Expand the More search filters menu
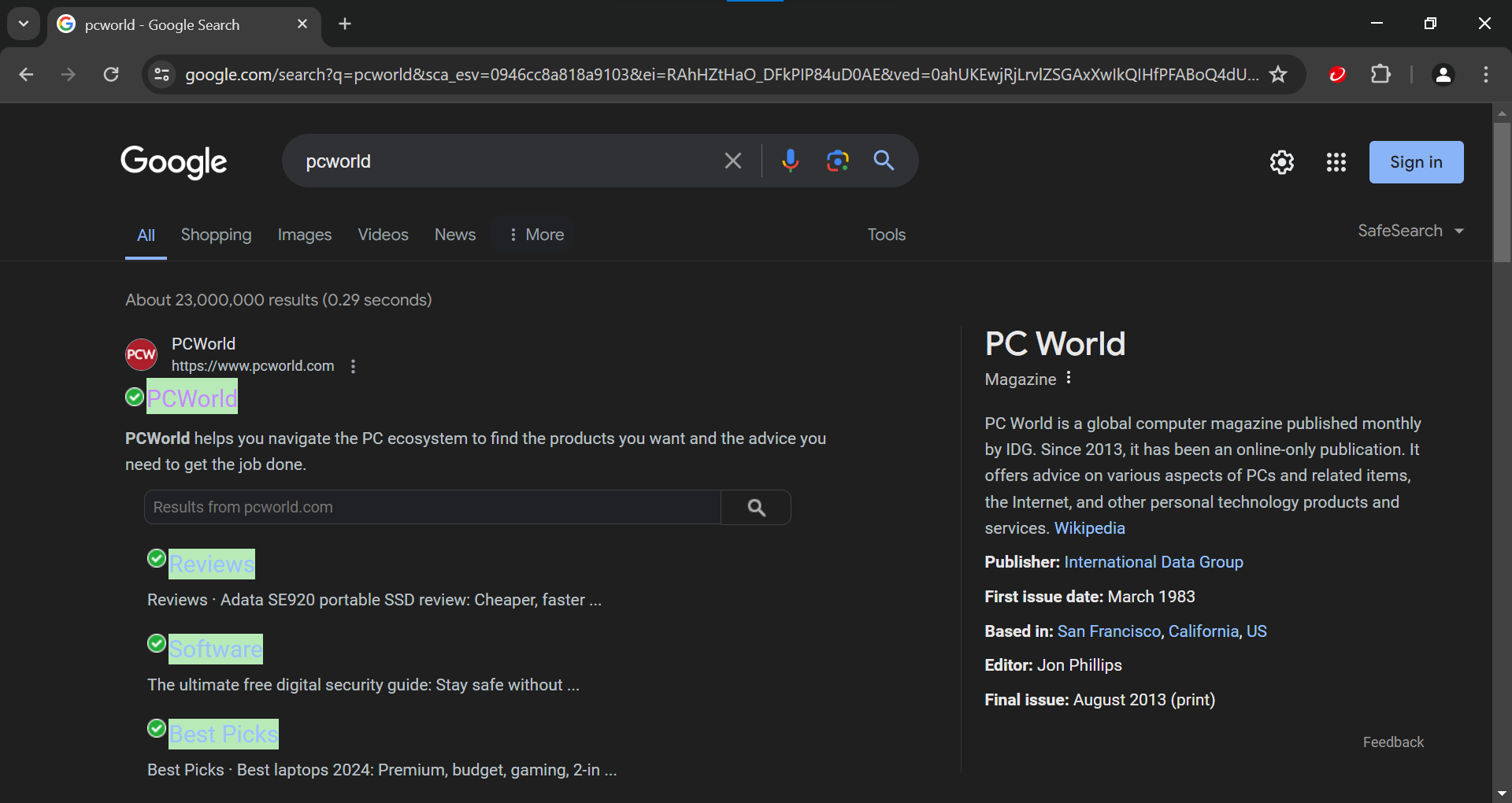Image resolution: width=1512 pixels, height=803 pixels. [536, 235]
